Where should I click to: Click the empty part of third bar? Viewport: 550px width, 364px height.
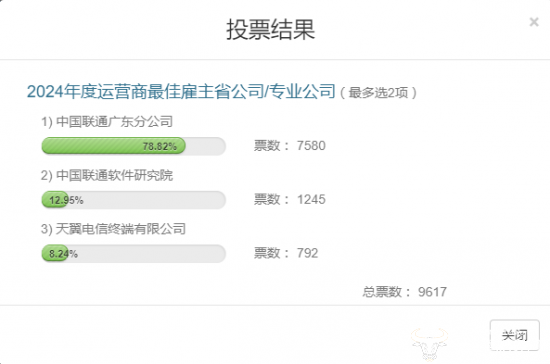point(147,254)
